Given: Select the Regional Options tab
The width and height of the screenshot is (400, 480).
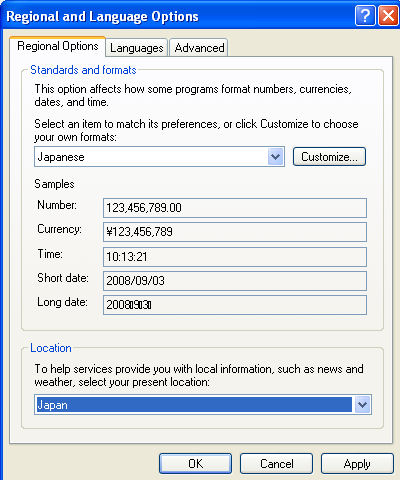Looking at the screenshot, I should pyautogui.click(x=58, y=46).
